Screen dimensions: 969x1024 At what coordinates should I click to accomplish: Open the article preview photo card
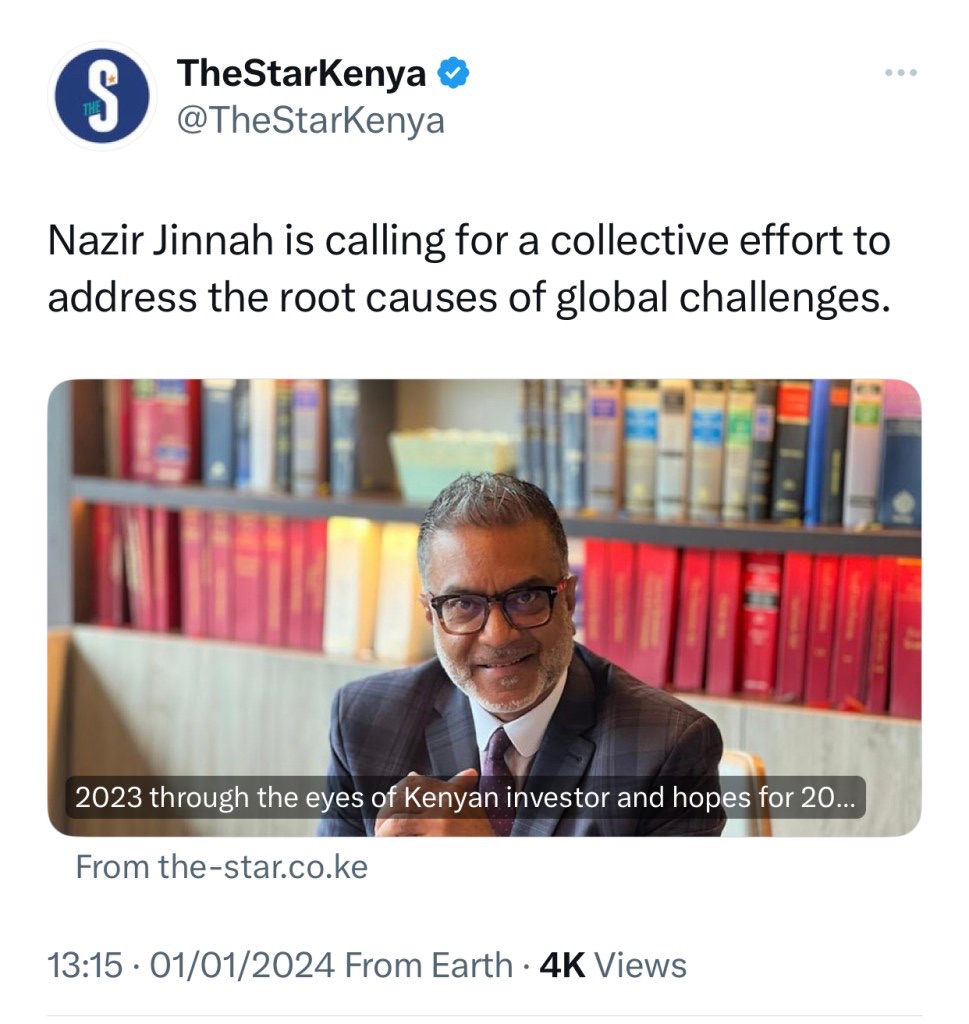(484, 606)
